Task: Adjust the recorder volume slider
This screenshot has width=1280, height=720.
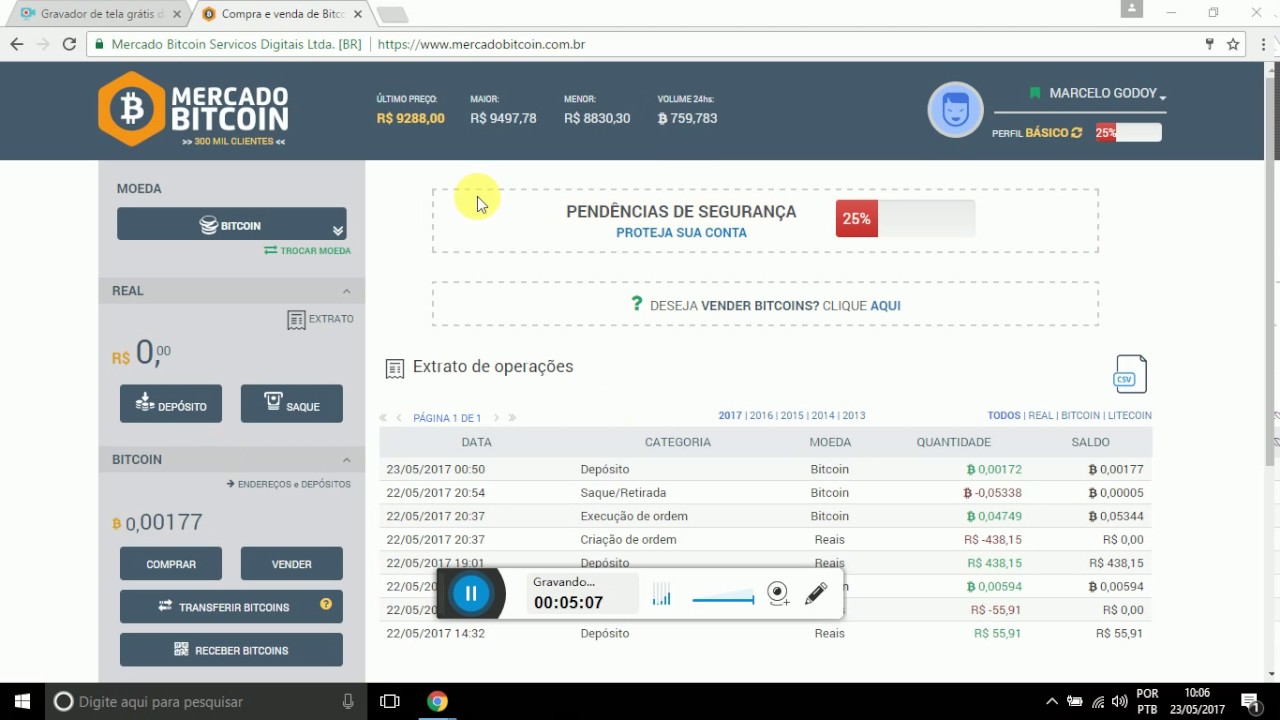Action: [723, 600]
